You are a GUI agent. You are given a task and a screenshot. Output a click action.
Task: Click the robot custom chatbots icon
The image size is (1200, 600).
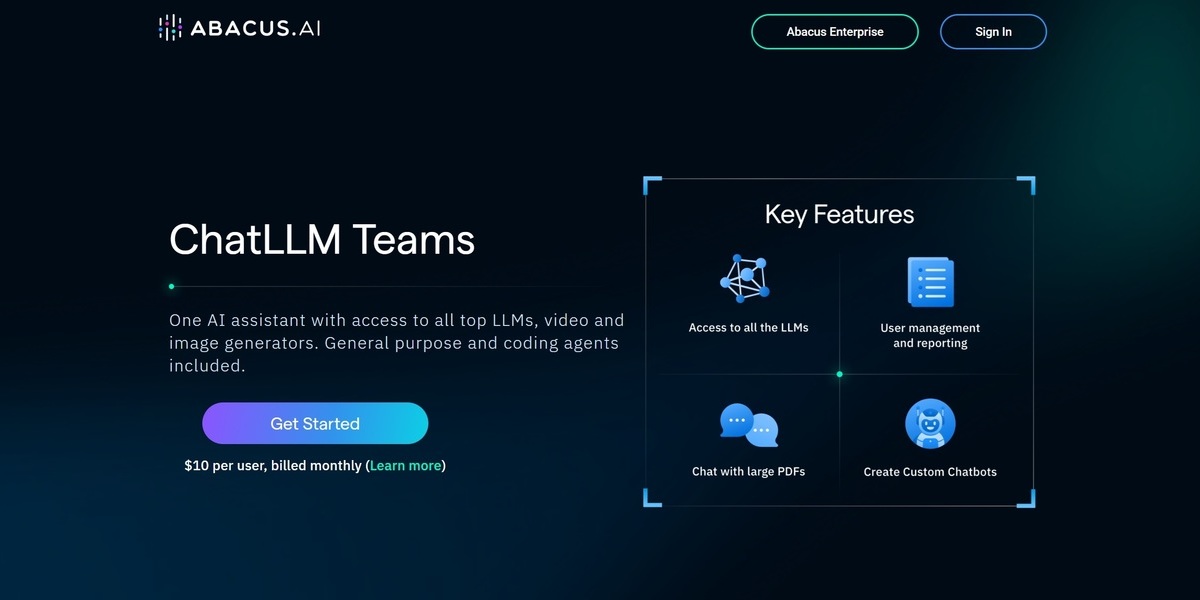tap(930, 424)
